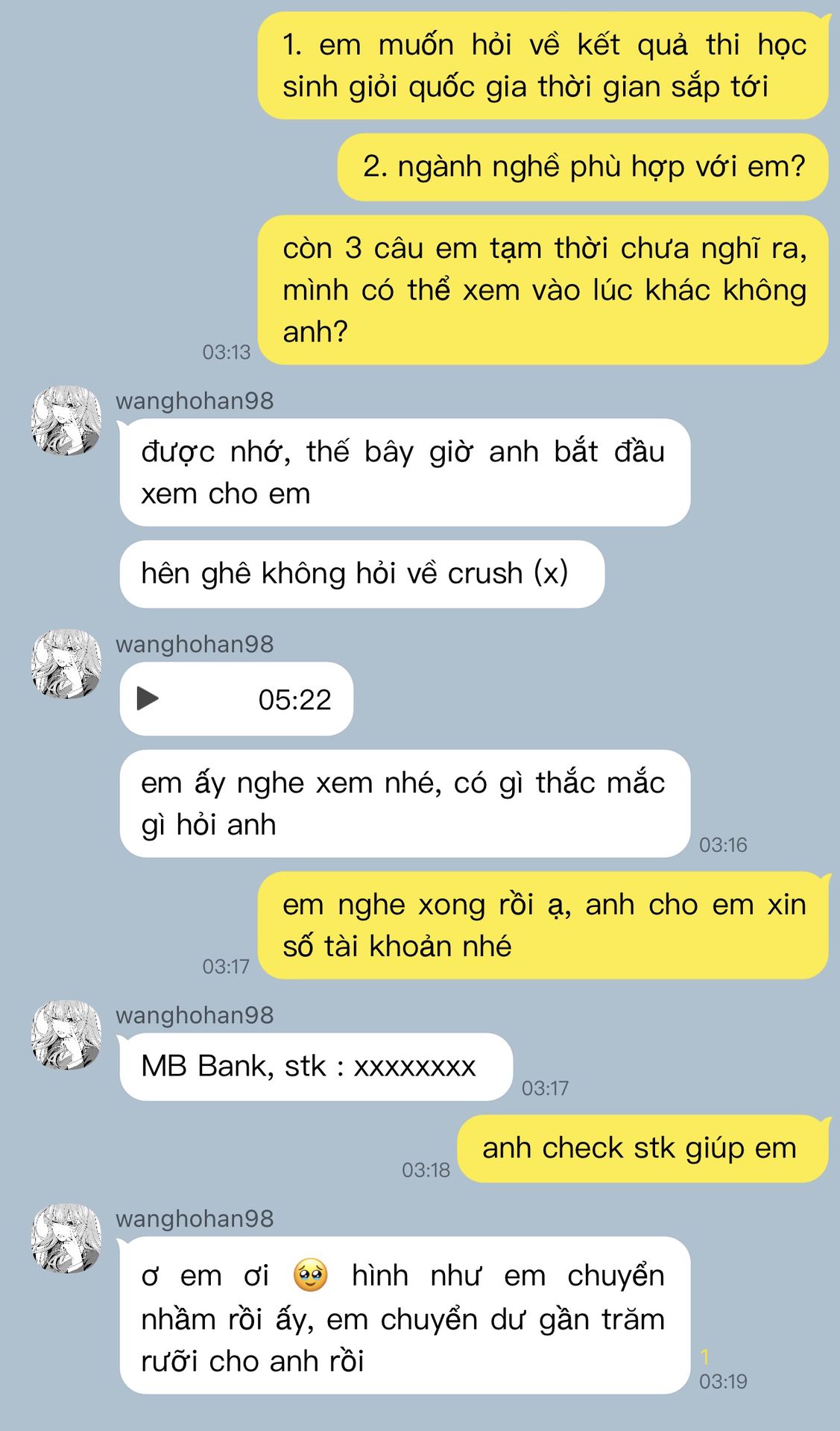Image resolution: width=840 pixels, height=1431 pixels.
Task: Tap the message about 'học sinh giỏi quốc gia'
Action: pos(543,66)
